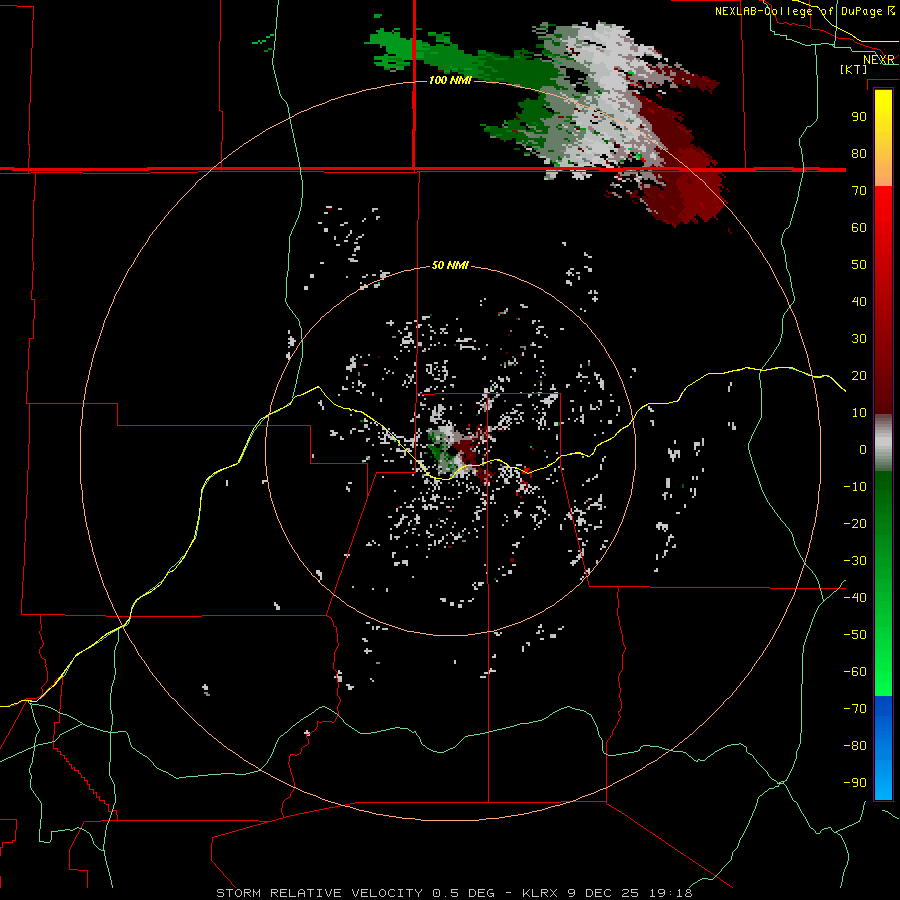
Task: Click the 70 label on the velocity scale
Action: click(x=859, y=191)
